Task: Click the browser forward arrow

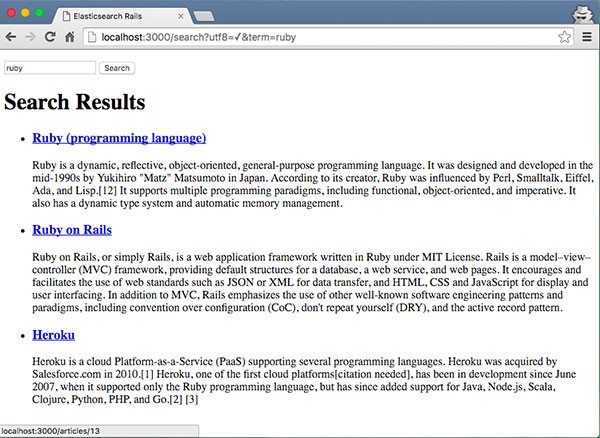Action: coord(30,37)
